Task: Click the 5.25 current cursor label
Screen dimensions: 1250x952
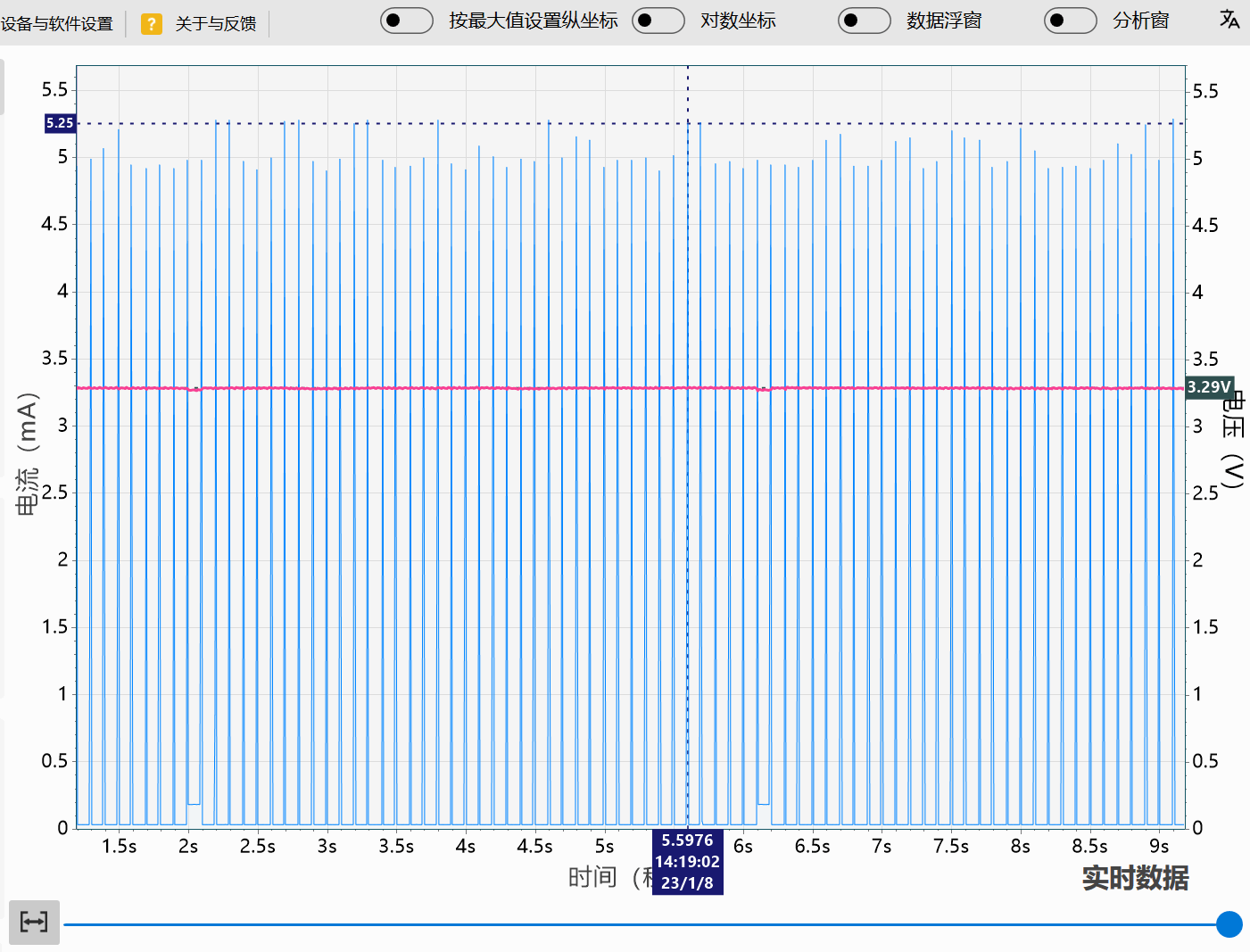Action: click(x=60, y=123)
